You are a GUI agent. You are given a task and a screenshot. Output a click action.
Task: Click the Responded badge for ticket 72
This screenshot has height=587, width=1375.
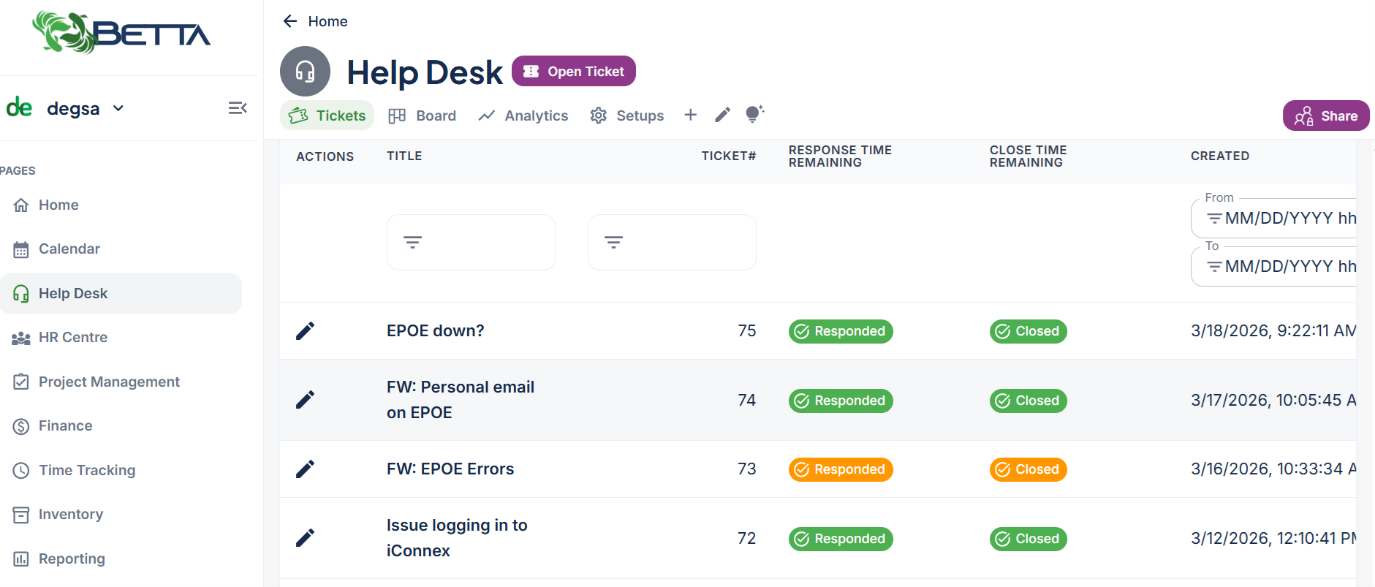tap(841, 538)
